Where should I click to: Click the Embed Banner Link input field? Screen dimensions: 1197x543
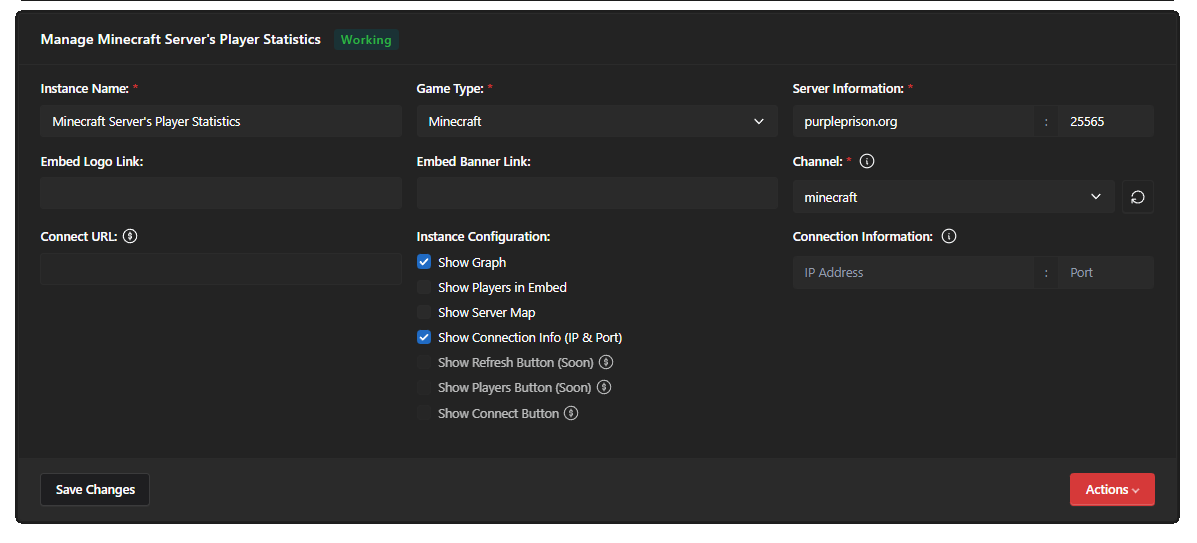597,193
